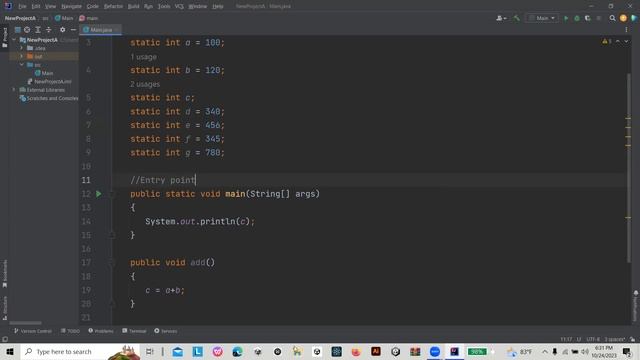Click the editor vertical scrollbar

pyautogui.click(x=629, y=168)
